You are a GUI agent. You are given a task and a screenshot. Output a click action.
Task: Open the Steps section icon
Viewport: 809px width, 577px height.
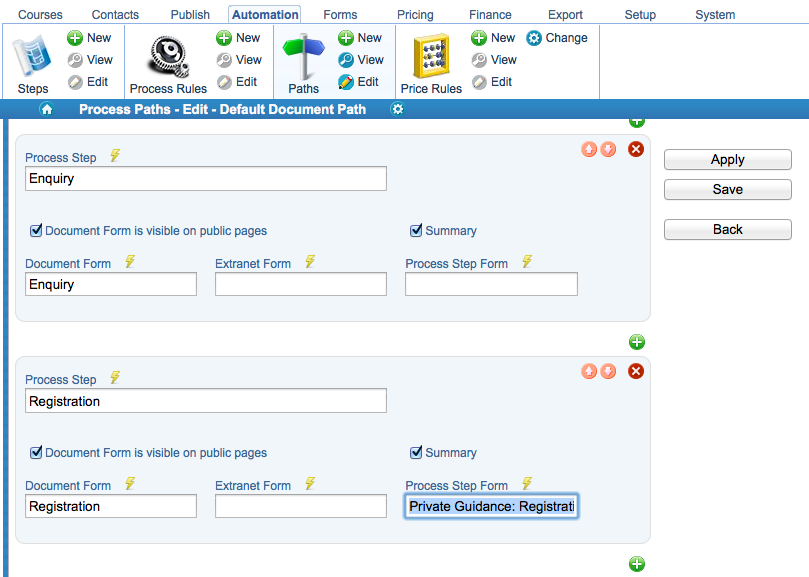tap(32, 56)
